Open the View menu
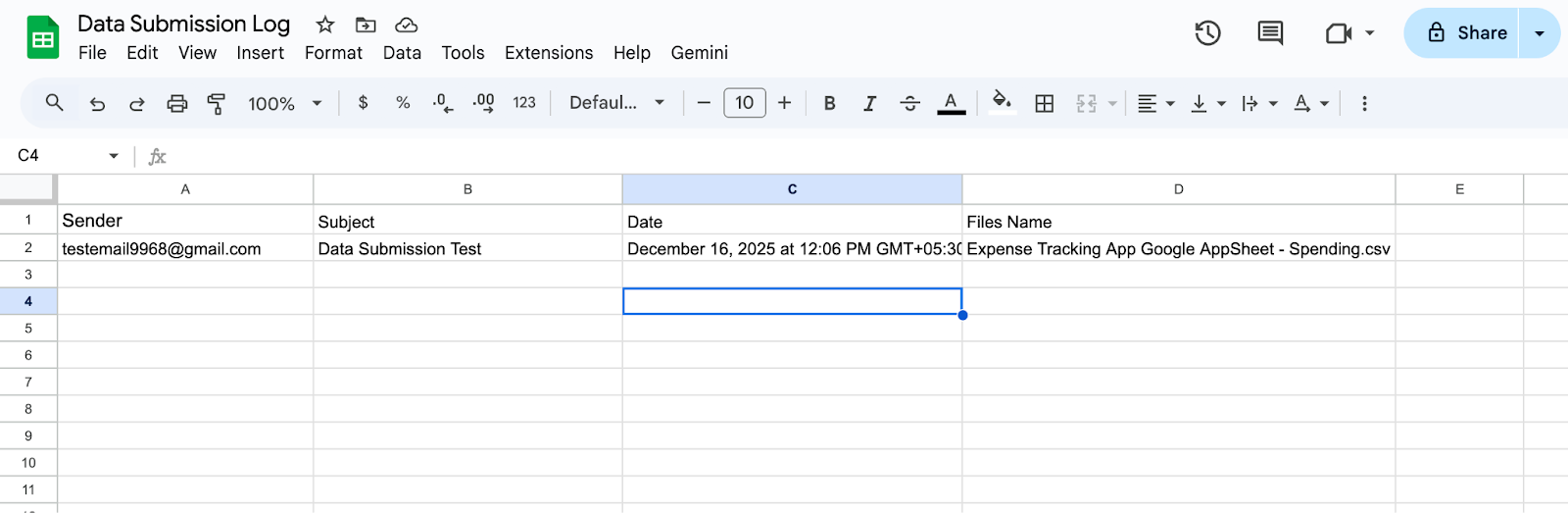This screenshot has height=513, width=1568. pyautogui.click(x=197, y=53)
